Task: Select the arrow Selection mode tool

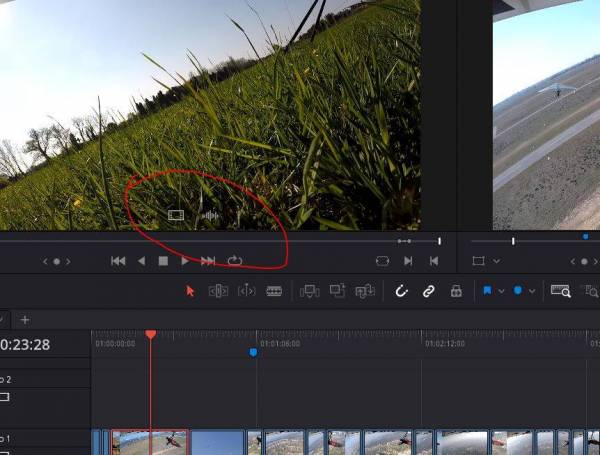Action: point(190,291)
